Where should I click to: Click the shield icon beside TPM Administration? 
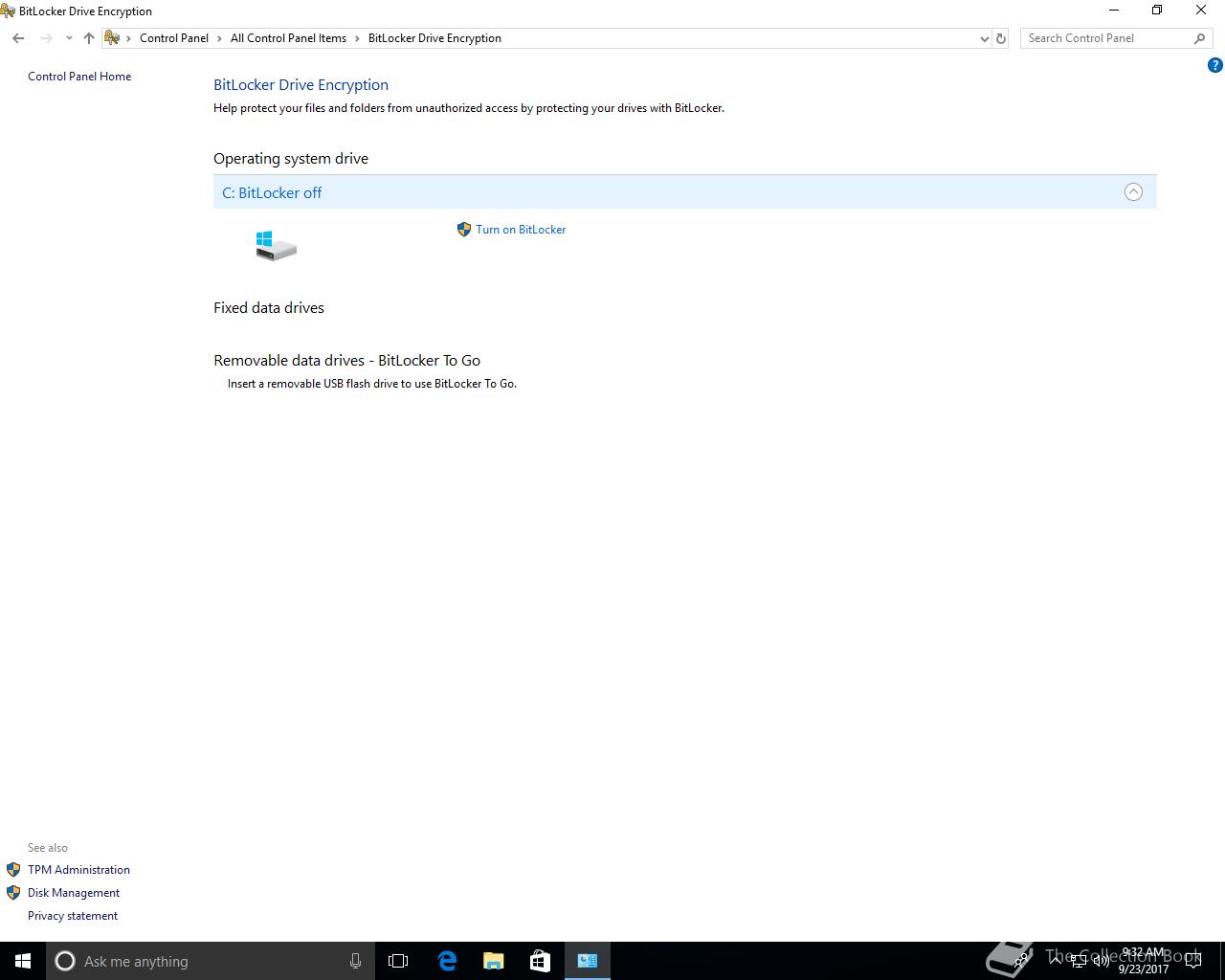13,870
